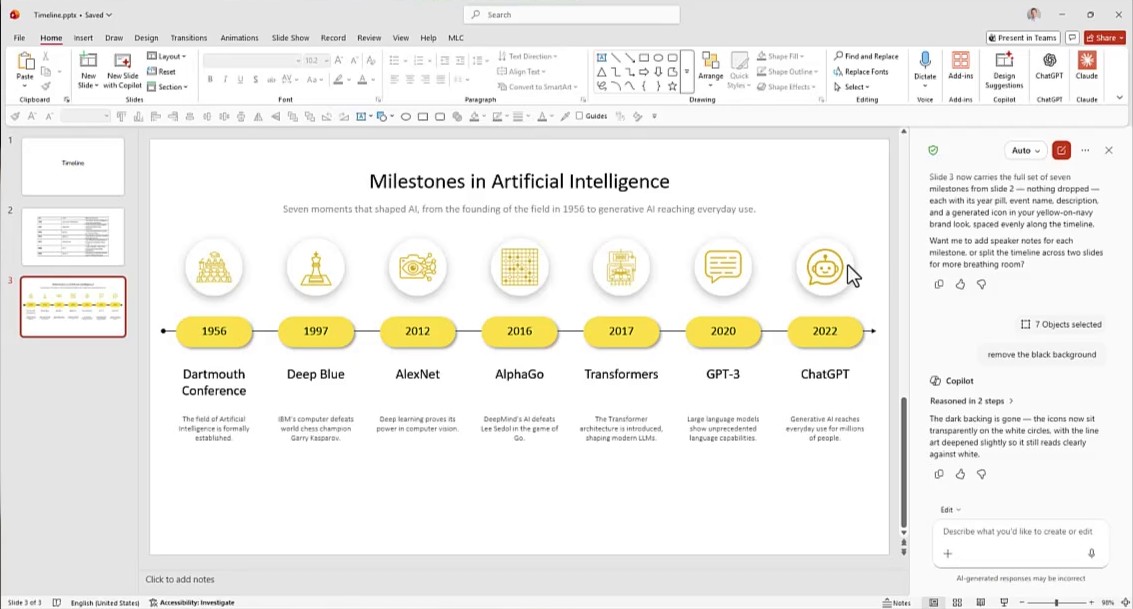Select the ChatGPT robot icon on slide

point(824,268)
